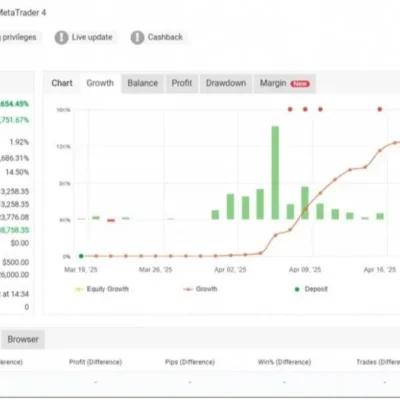Open the Margin tab
Viewport: 400px width, 400px height.
(285, 83)
